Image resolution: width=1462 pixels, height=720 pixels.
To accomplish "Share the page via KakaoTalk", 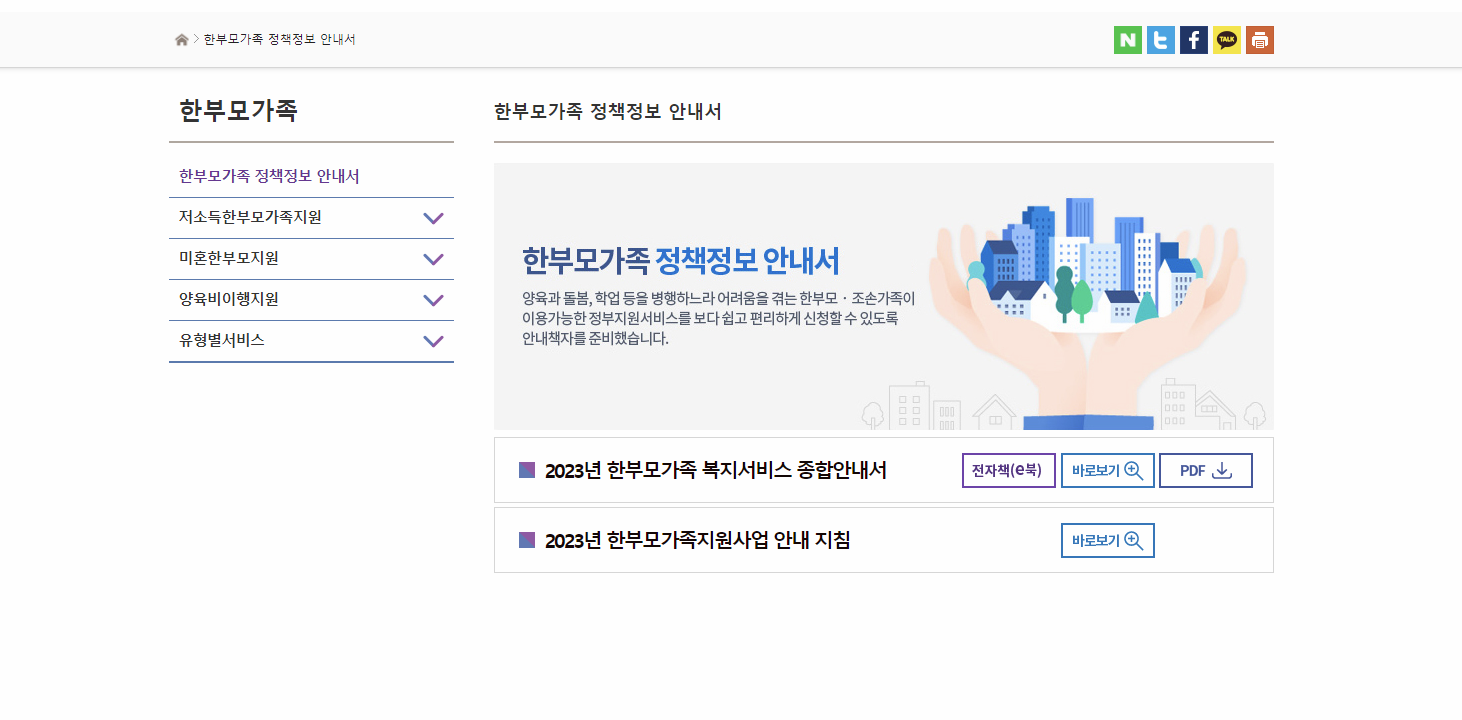I will (1226, 39).
